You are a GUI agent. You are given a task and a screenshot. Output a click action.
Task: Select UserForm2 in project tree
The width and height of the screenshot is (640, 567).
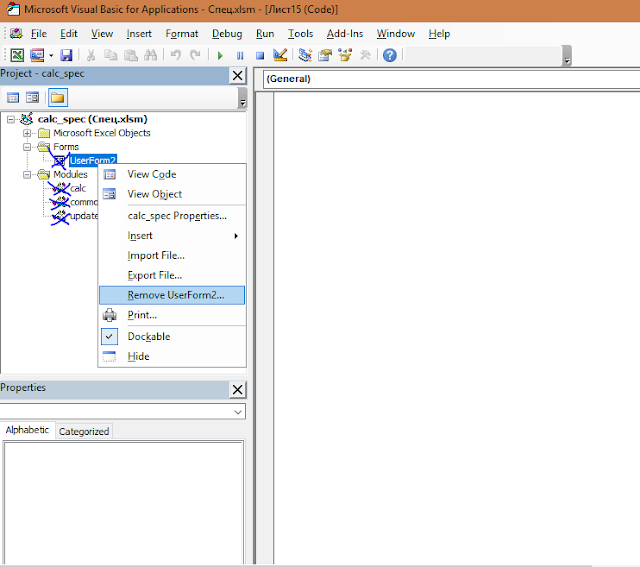(93, 160)
